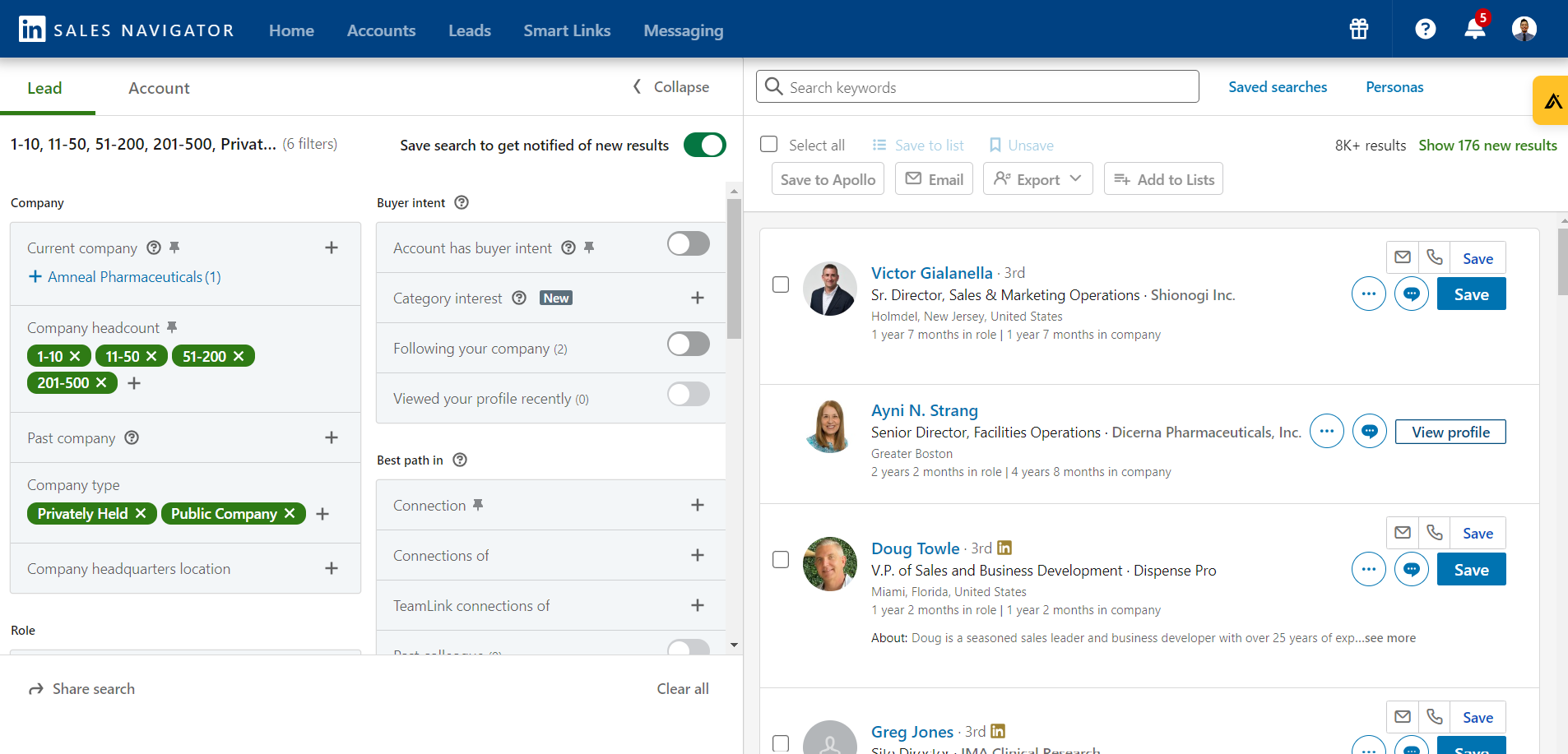The image size is (1568, 754).
Task: Remove the Privately Held chip
Action: (141, 513)
